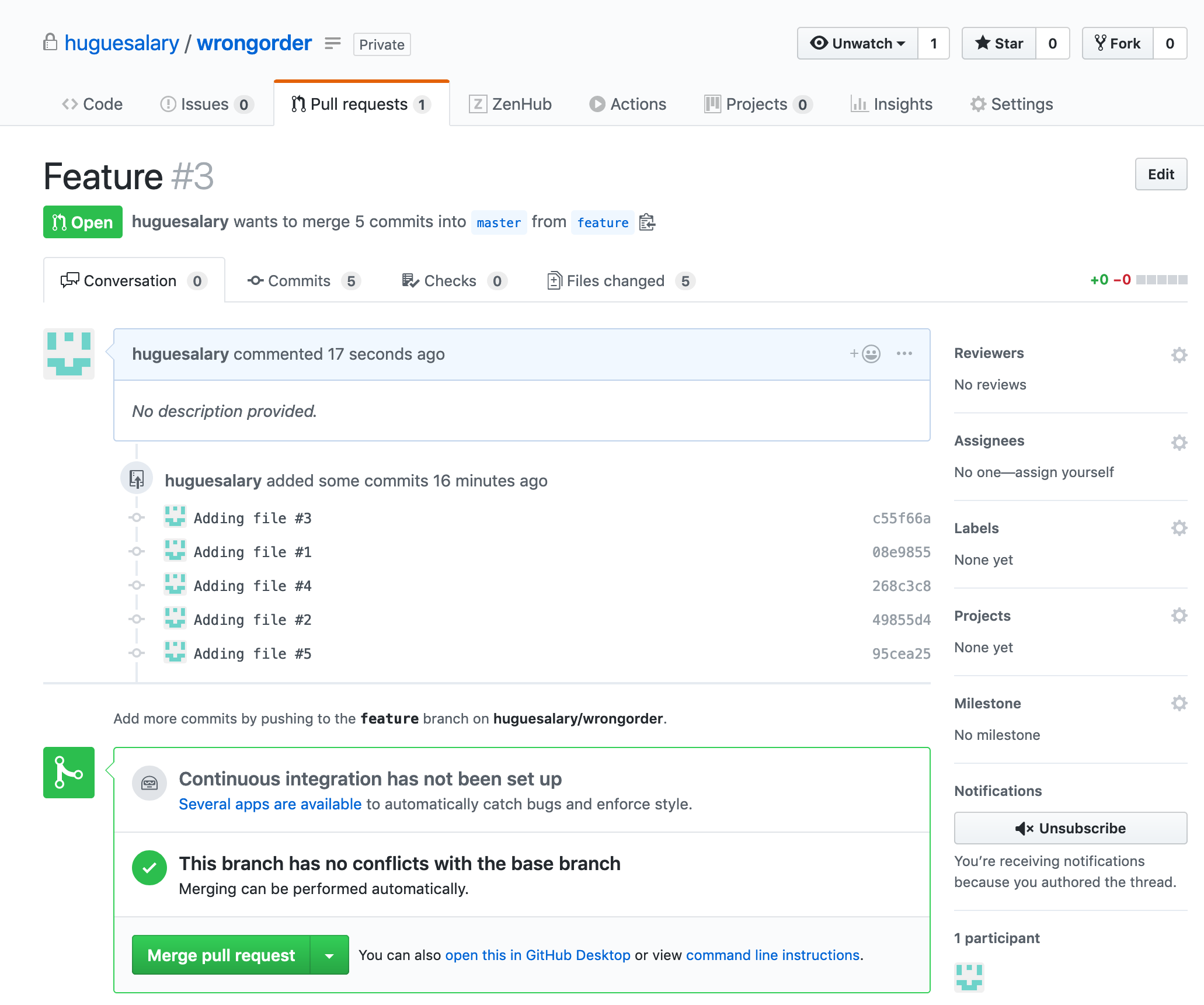Open the Assignees gear settings
Screen dimensions: 1204x1005
pos(1179,442)
